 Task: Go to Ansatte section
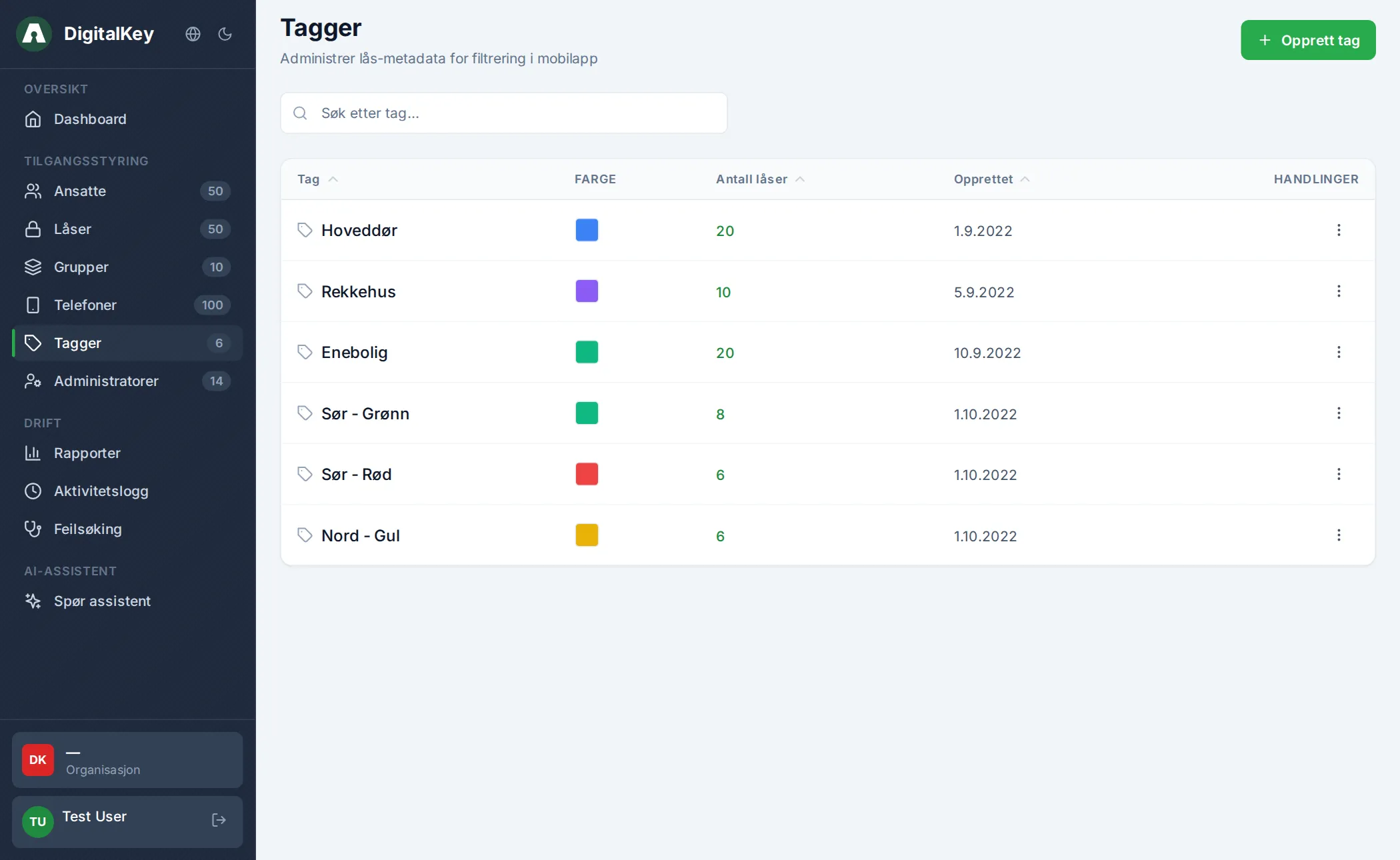coord(127,191)
